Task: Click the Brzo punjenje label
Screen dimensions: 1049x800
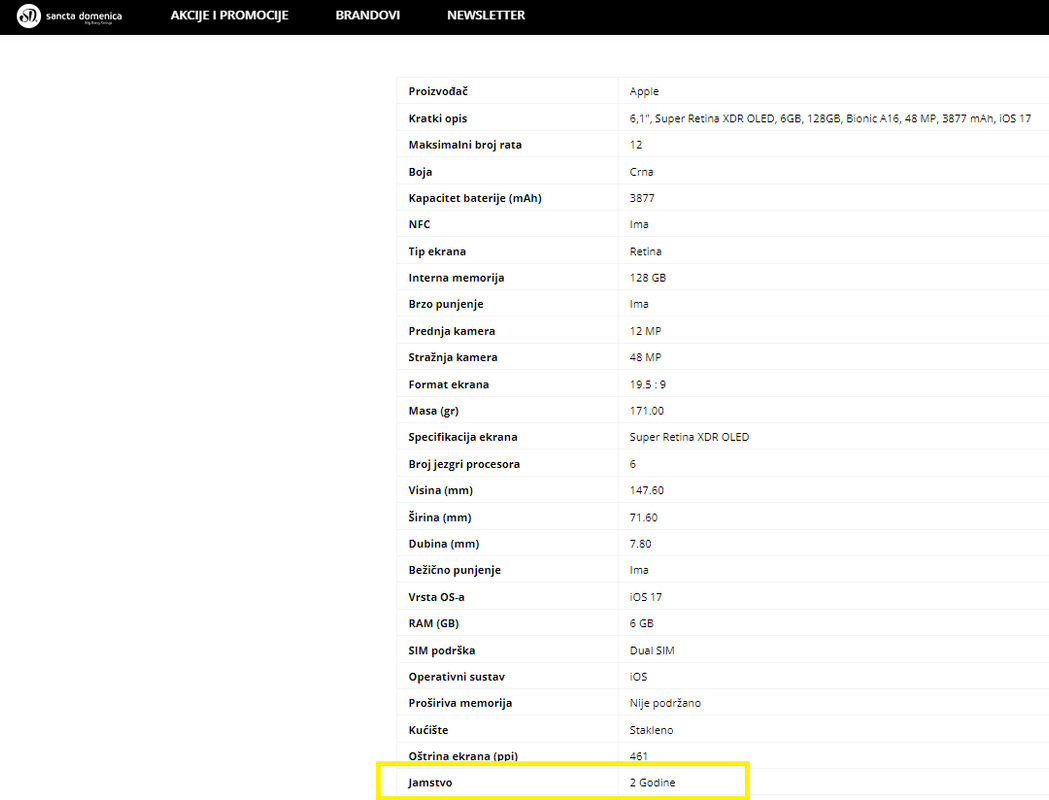Action: click(x=446, y=304)
